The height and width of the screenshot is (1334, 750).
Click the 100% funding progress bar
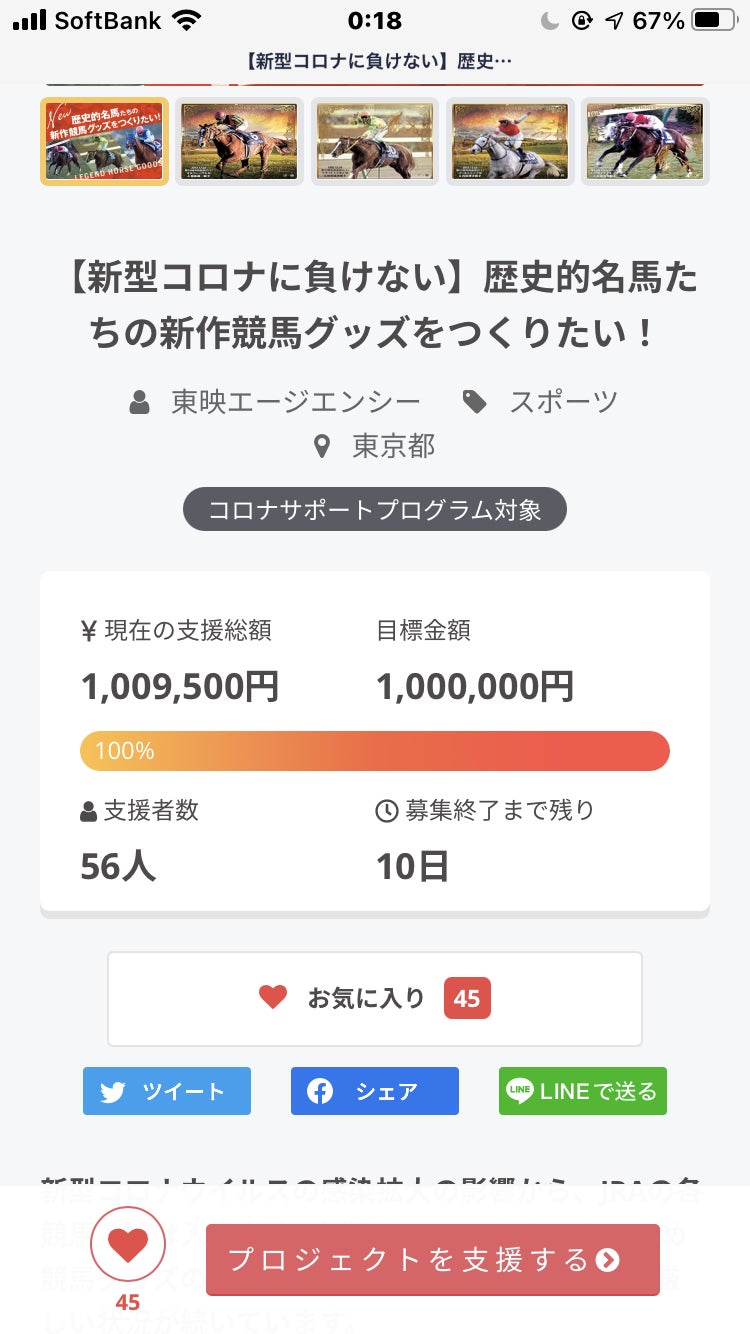[375, 751]
